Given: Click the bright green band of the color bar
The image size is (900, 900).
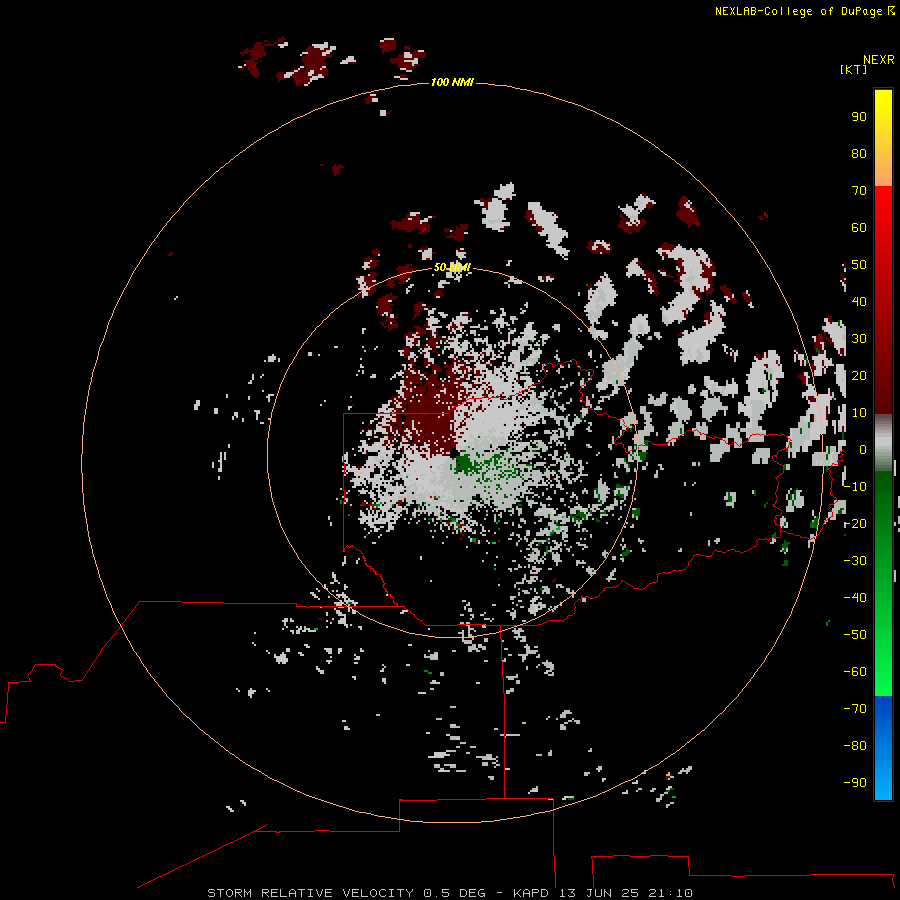Looking at the screenshot, I should pyautogui.click(x=883, y=660).
